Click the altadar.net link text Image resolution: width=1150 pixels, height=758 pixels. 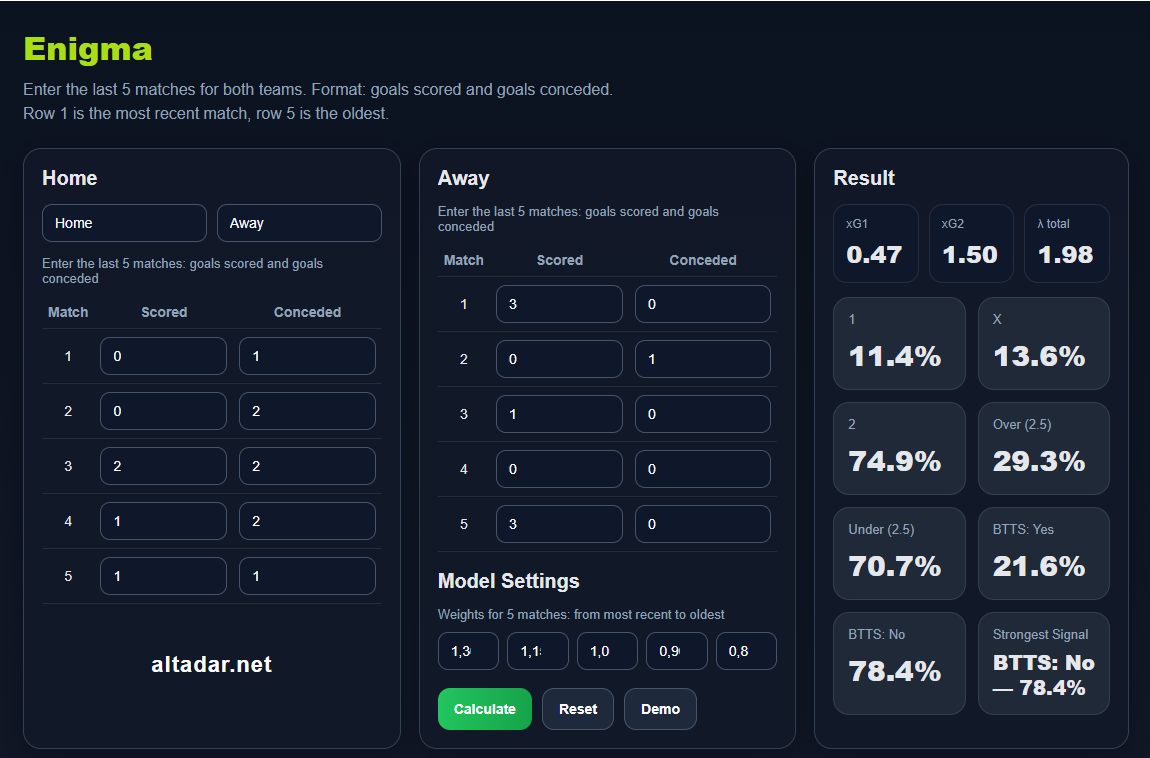click(211, 664)
